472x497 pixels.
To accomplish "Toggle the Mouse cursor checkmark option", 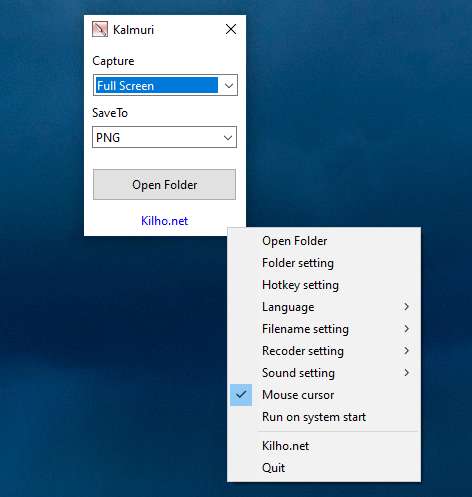I will (324, 395).
